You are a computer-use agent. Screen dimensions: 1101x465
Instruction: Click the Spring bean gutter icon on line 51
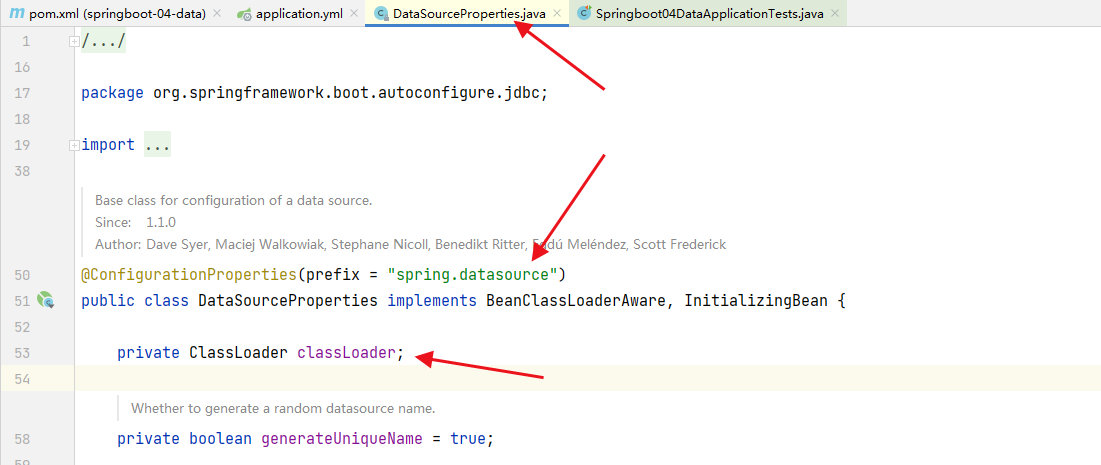46,301
